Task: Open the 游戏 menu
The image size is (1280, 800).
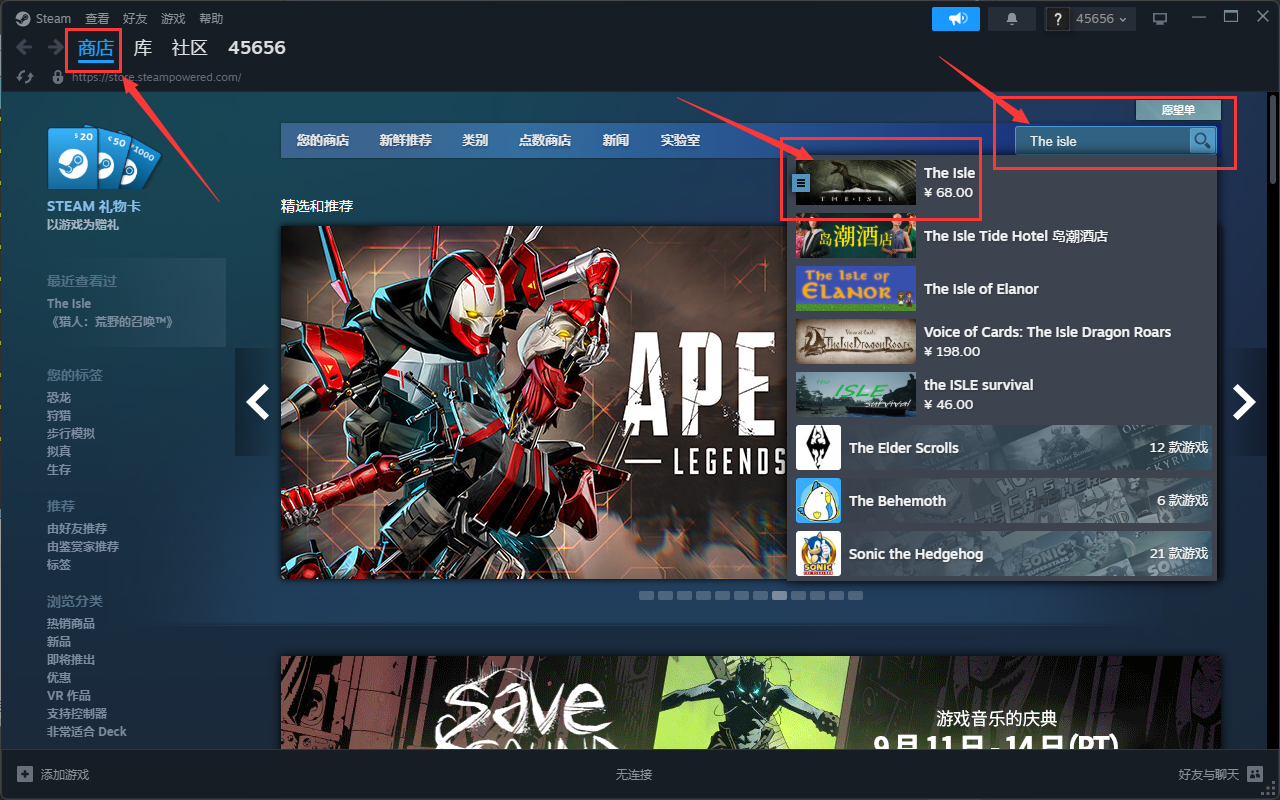Action: [173, 18]
